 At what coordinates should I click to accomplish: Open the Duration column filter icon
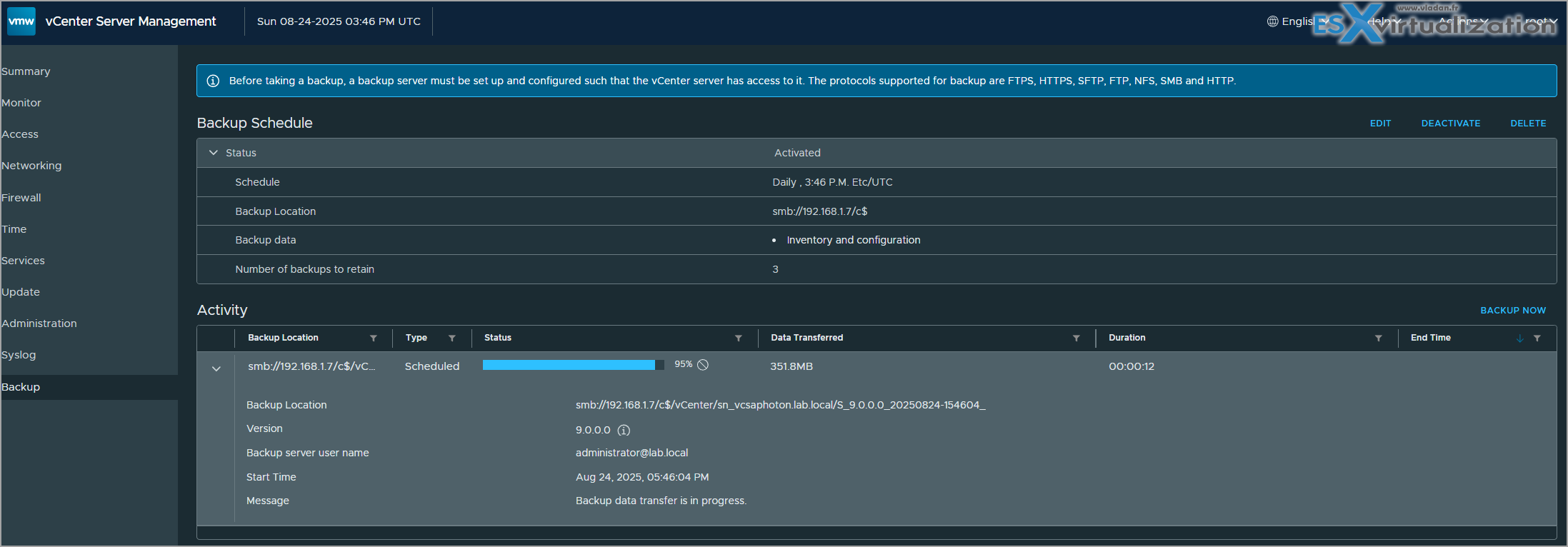pyautogui.click(x=1378, y=338)
